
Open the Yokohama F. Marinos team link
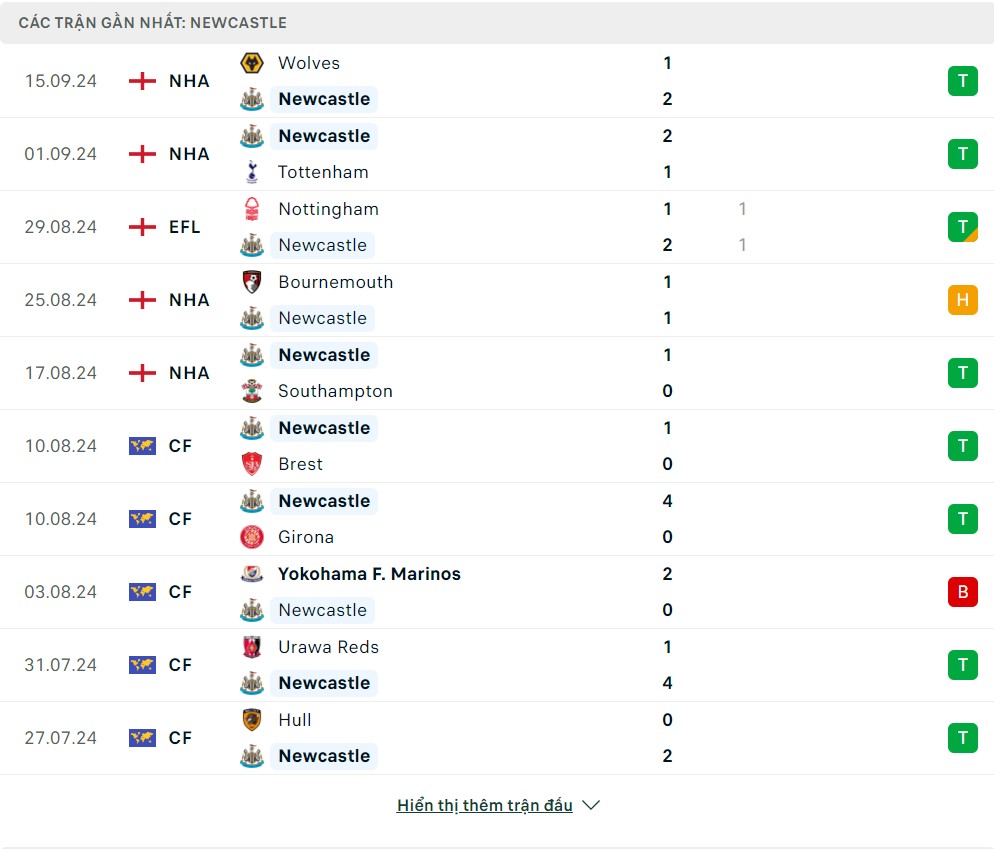[369, 574]
